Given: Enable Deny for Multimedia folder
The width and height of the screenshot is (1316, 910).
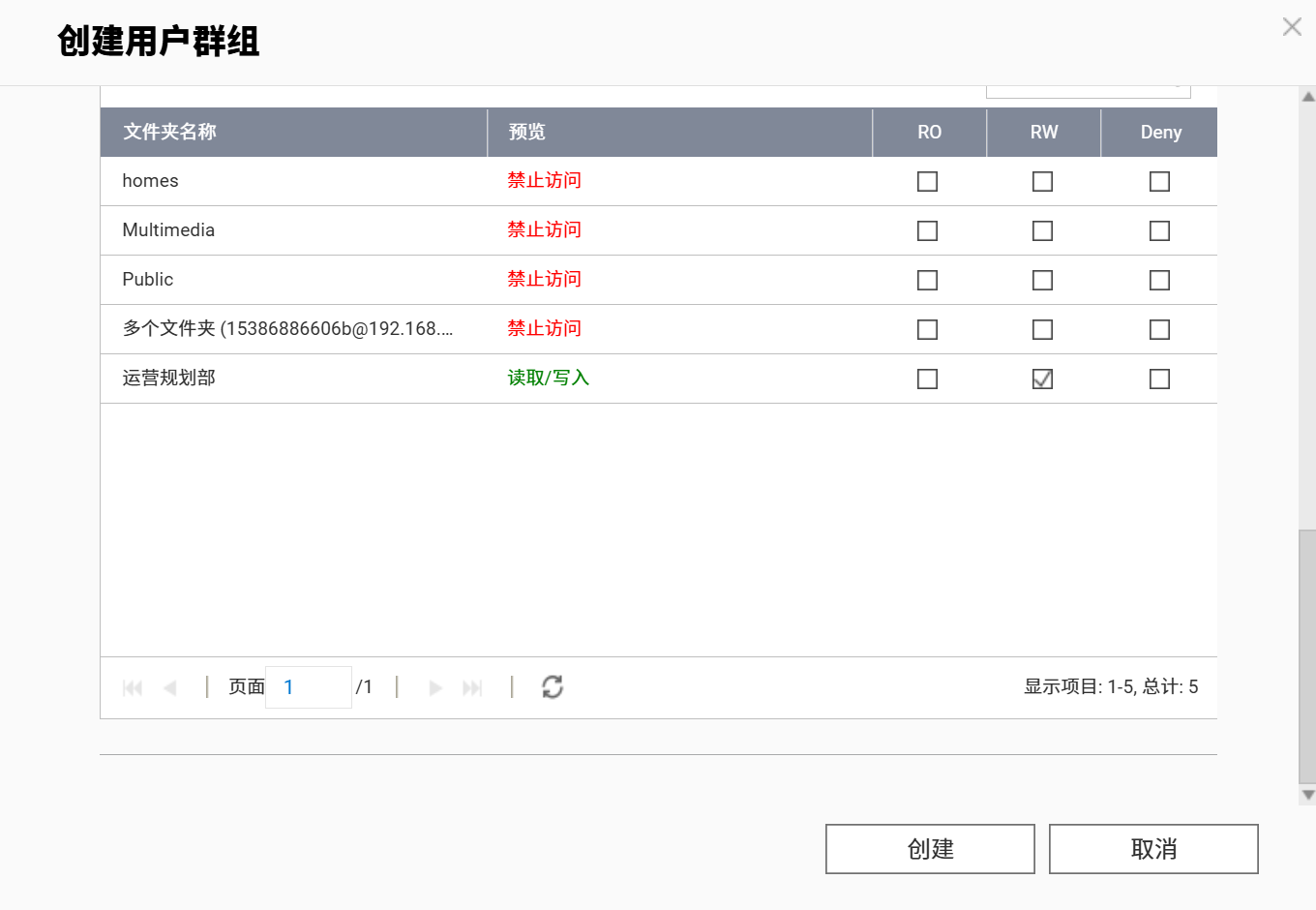Looking at the screenshot, I should click(1159, 230).
